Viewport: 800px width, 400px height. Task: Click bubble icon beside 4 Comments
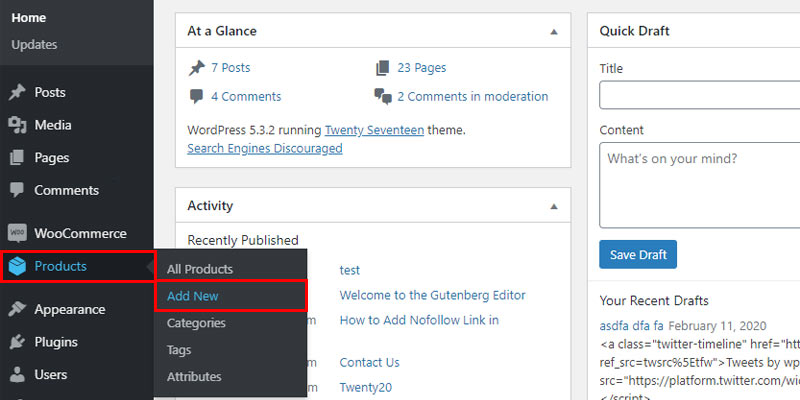point(196,97)
